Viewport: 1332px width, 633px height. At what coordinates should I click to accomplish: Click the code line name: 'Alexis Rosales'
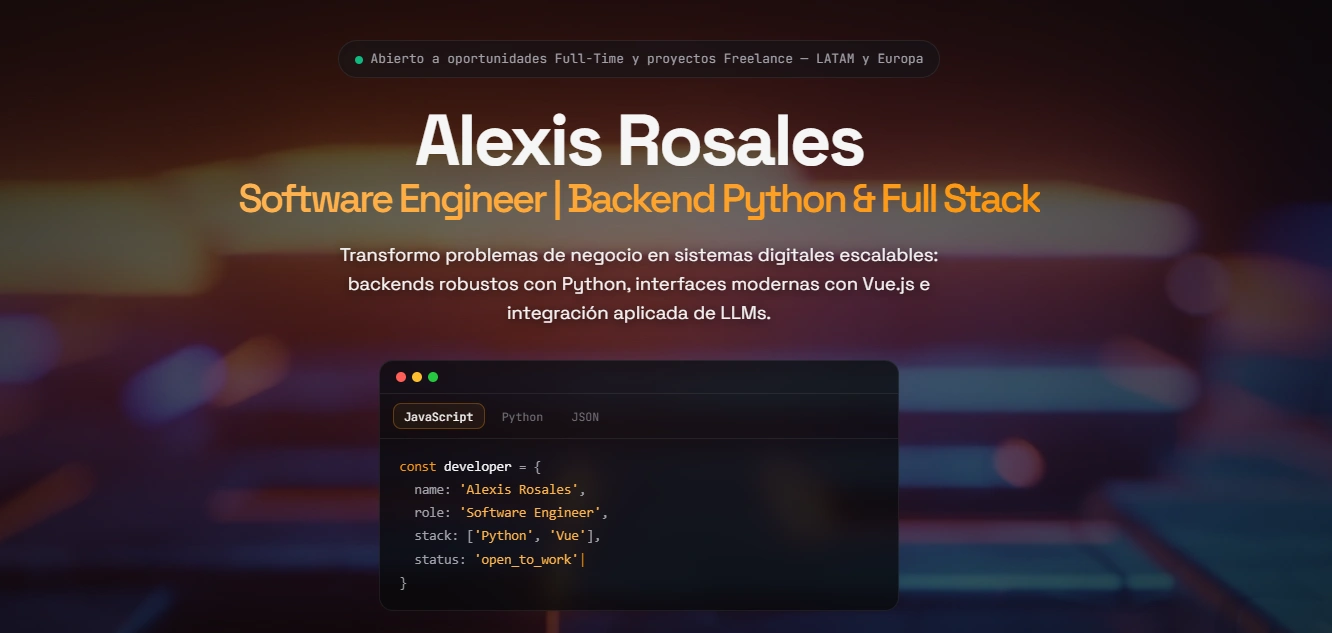pos(499,490)
